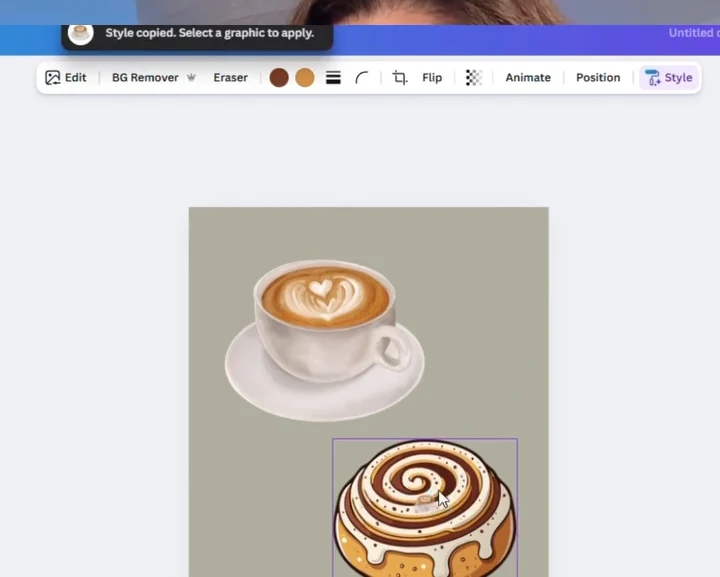Click the Style copied notification thumbnail
The width and height of the screenshot is (720, 577).
[x=81, y=34]
